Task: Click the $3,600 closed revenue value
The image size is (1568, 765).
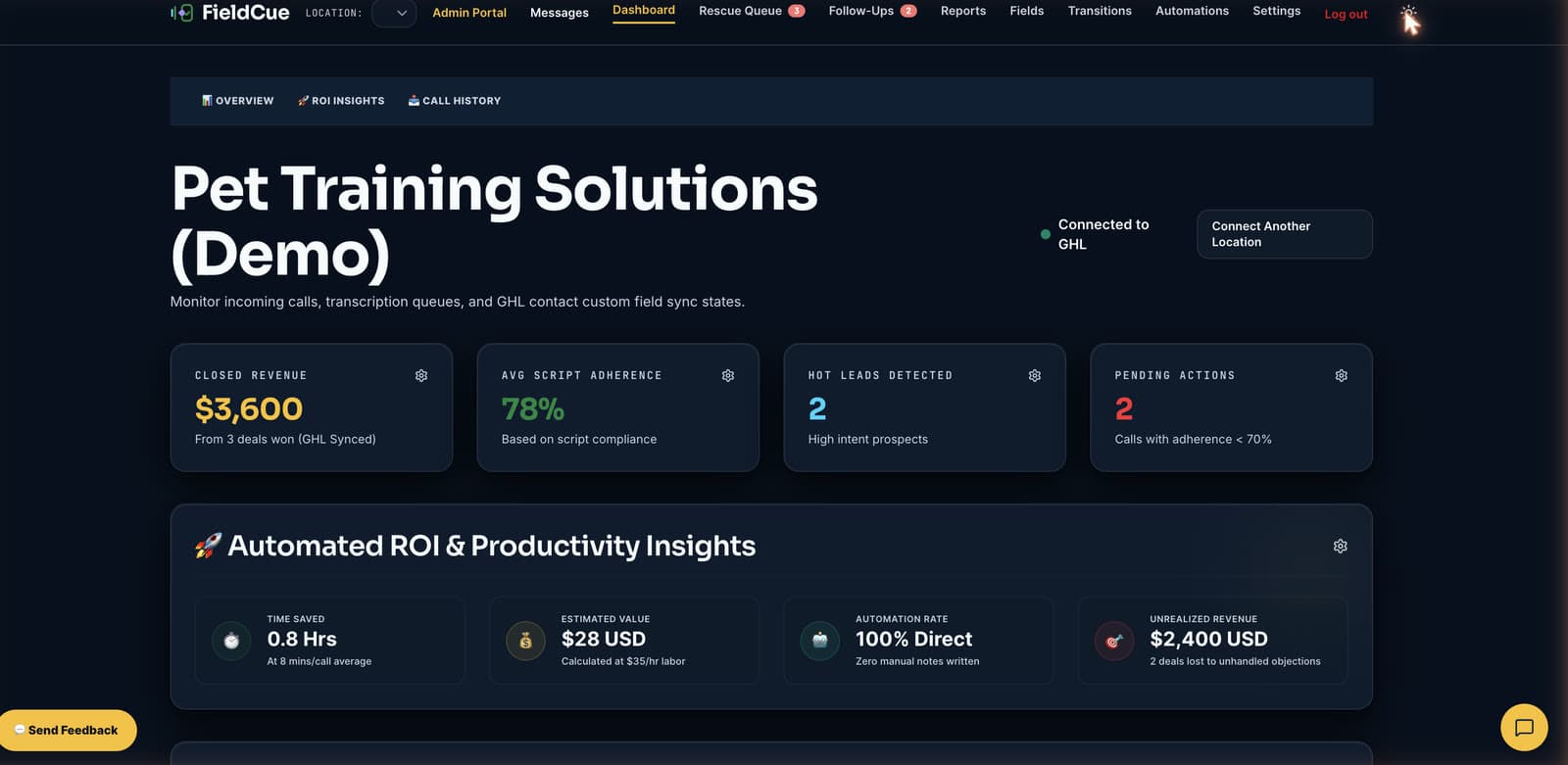Action: [x=249, y=408]
